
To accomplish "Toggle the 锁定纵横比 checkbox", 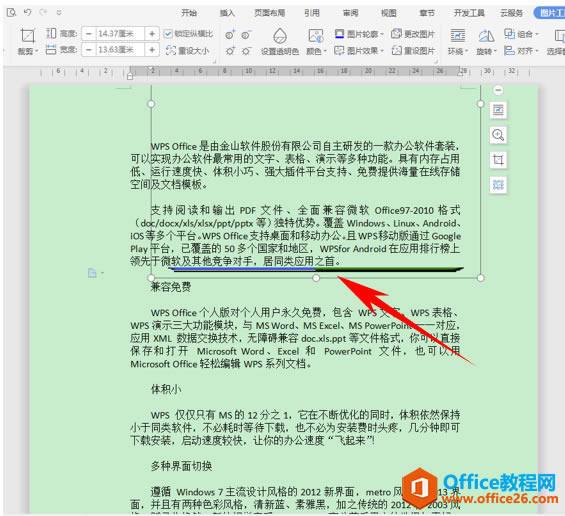I will 168,34.
